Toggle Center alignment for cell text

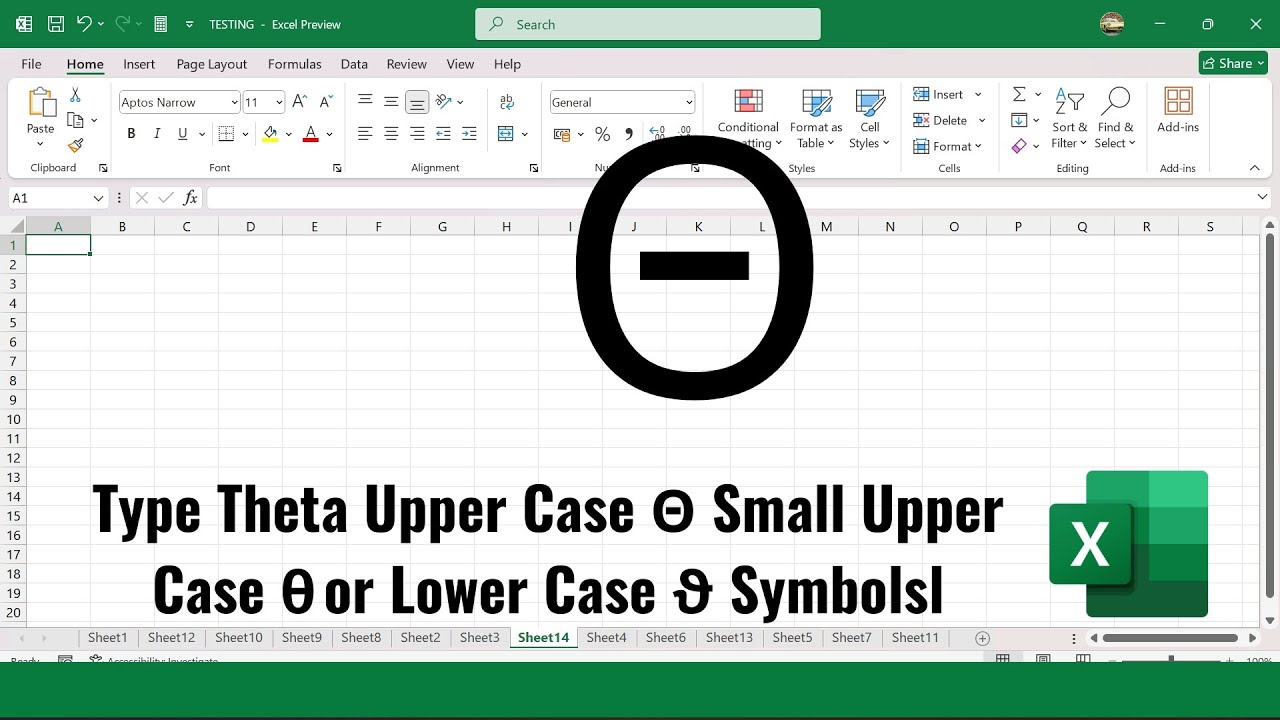(391, 134)
